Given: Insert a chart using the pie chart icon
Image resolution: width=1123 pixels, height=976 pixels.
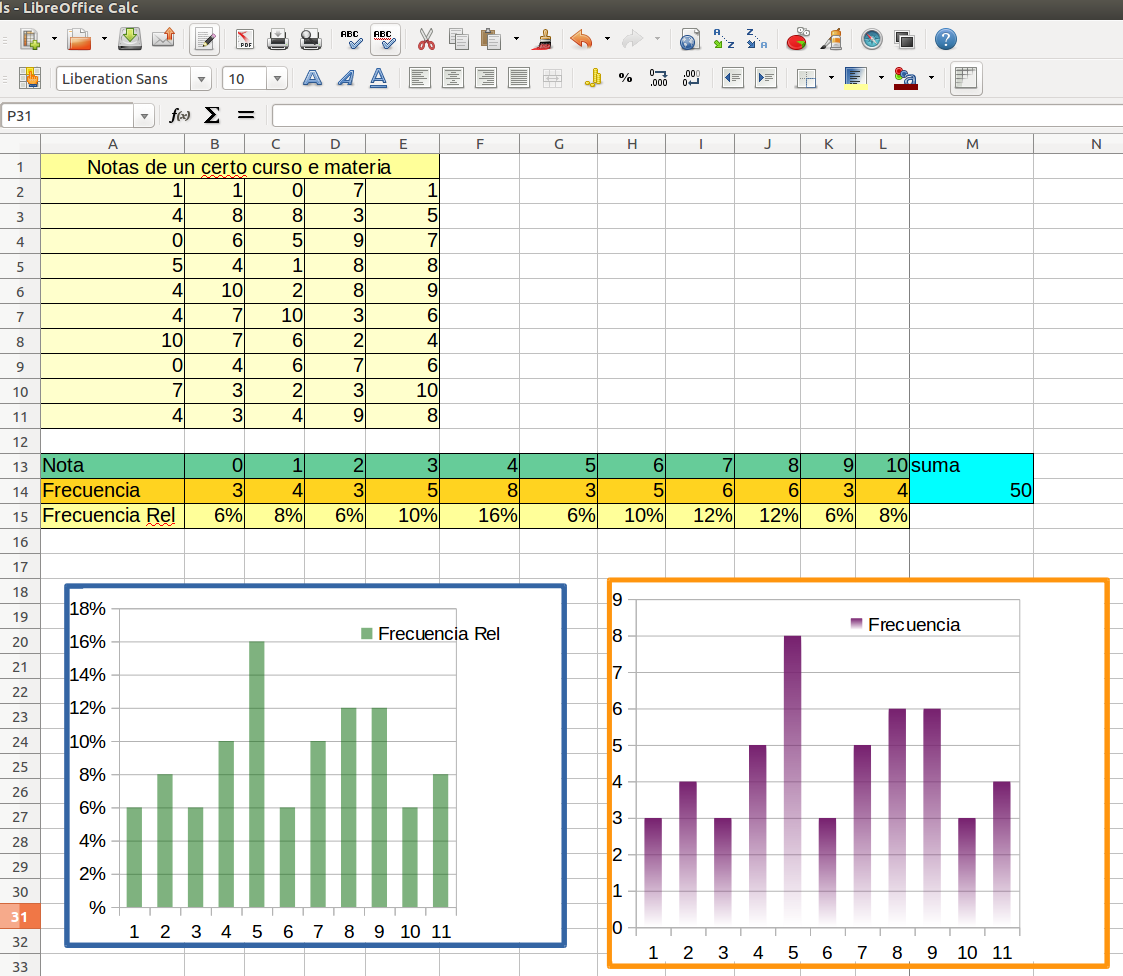Looking at the screenshot, I should pos(797,40).
